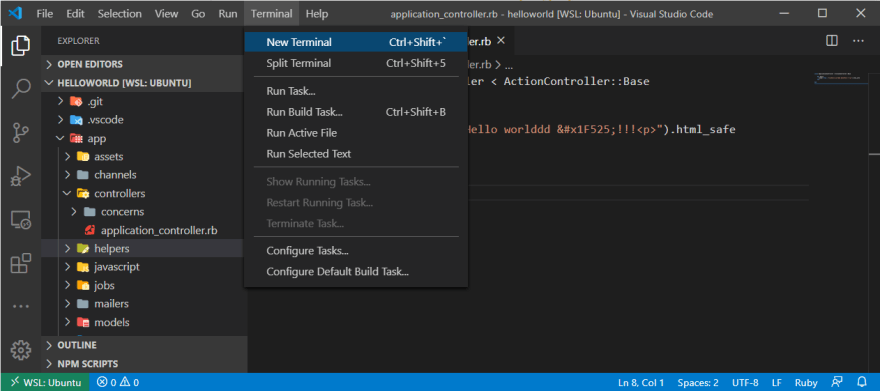Viewport: 880px width, 391px height.
Task: Close the application_controller.rb editor tab
Action: click(x=501, y=41)
